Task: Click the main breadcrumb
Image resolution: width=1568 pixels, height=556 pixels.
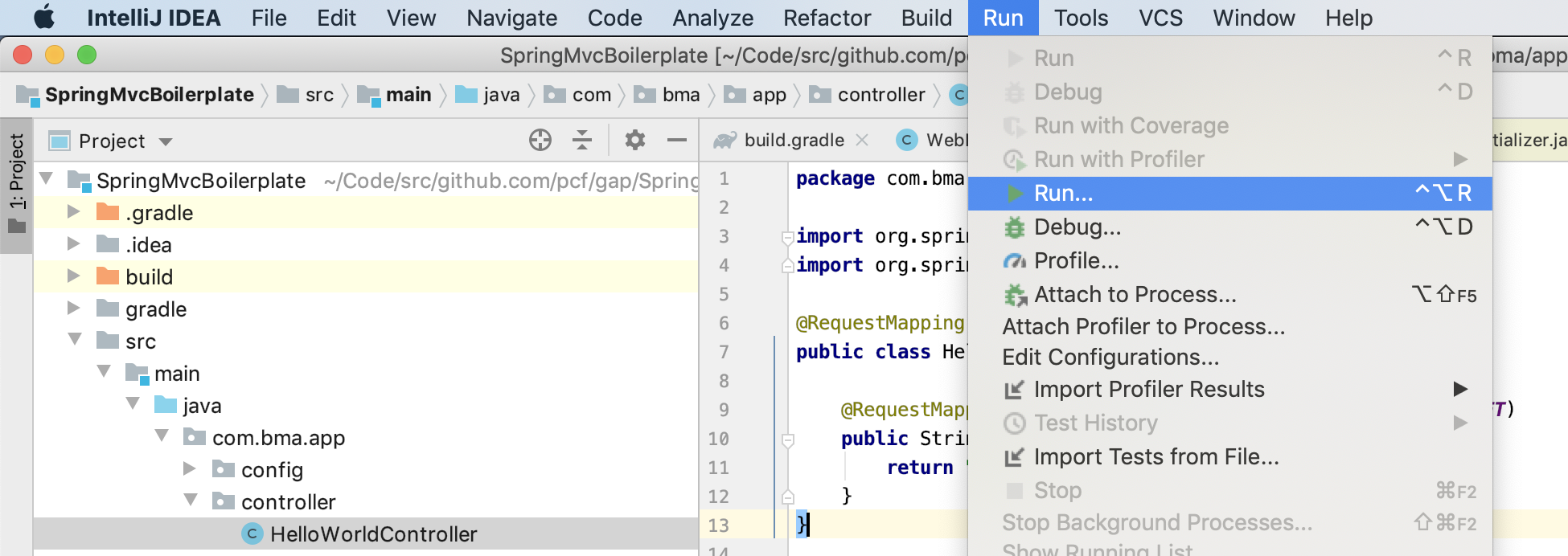Action: 395,95
